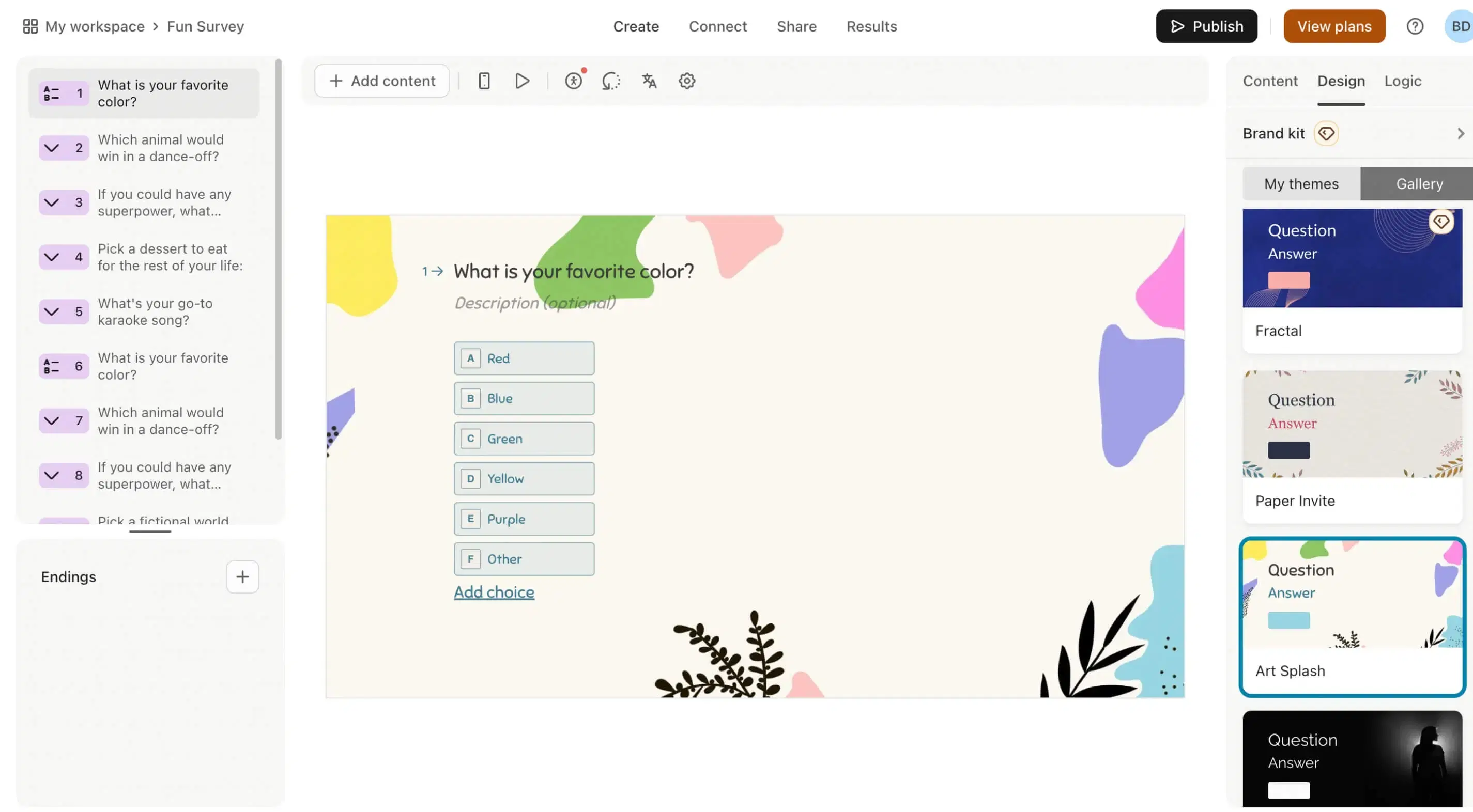
Task: Click View plans button
Action: tap(1334, 26)
